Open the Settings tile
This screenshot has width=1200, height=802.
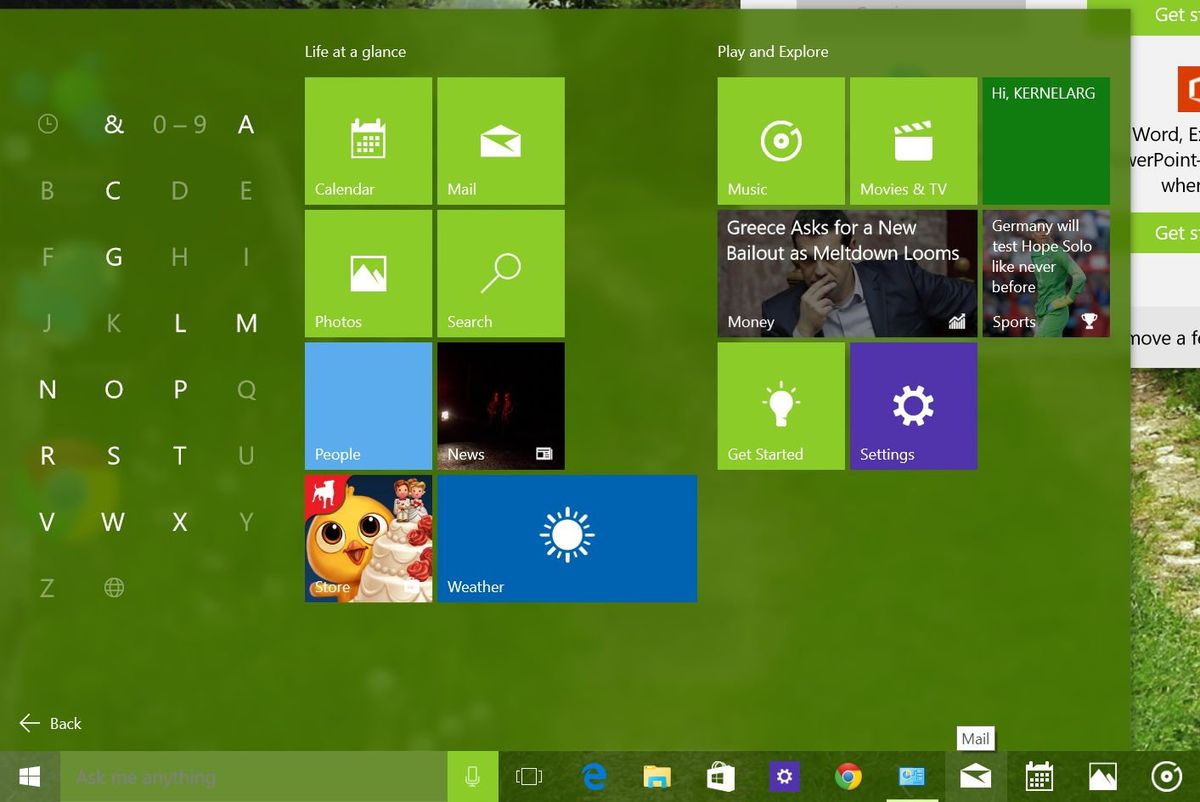[x=913, y=405]
